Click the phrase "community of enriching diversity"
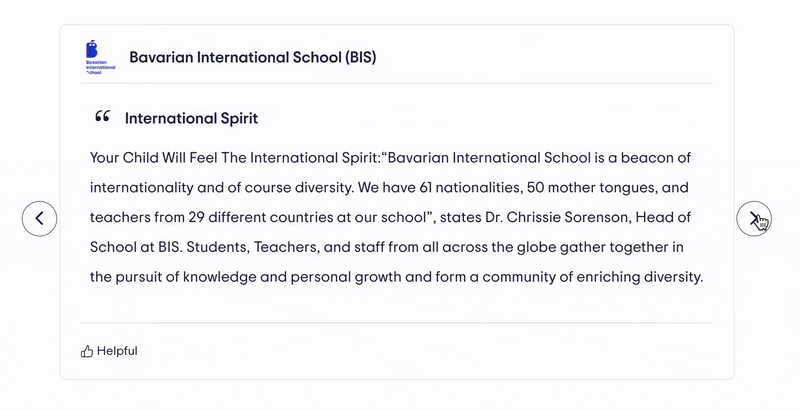The width and height of the screenshot is (800, 410). pos(588,277)
